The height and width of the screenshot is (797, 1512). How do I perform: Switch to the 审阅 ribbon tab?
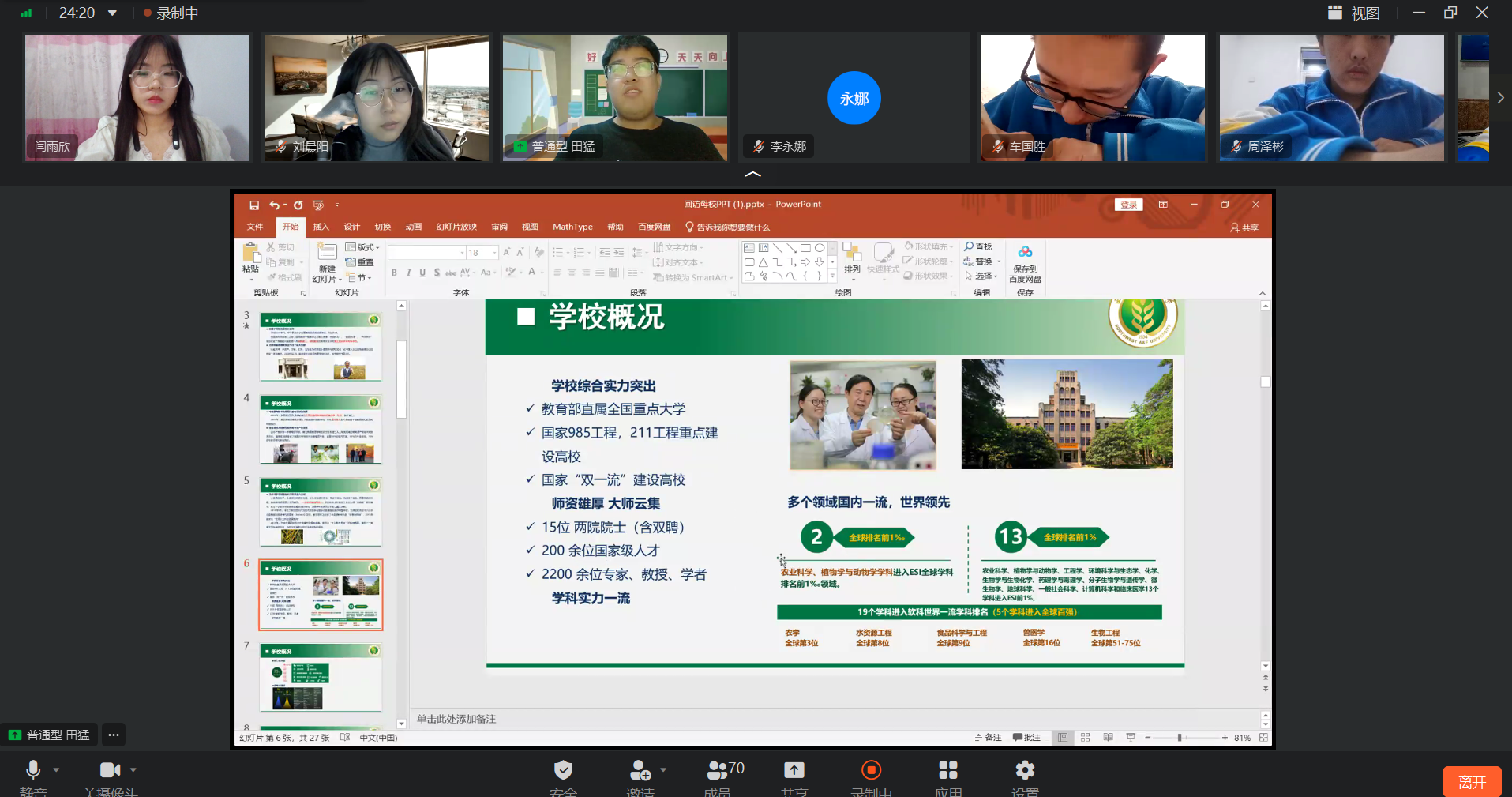pos(499,227)
